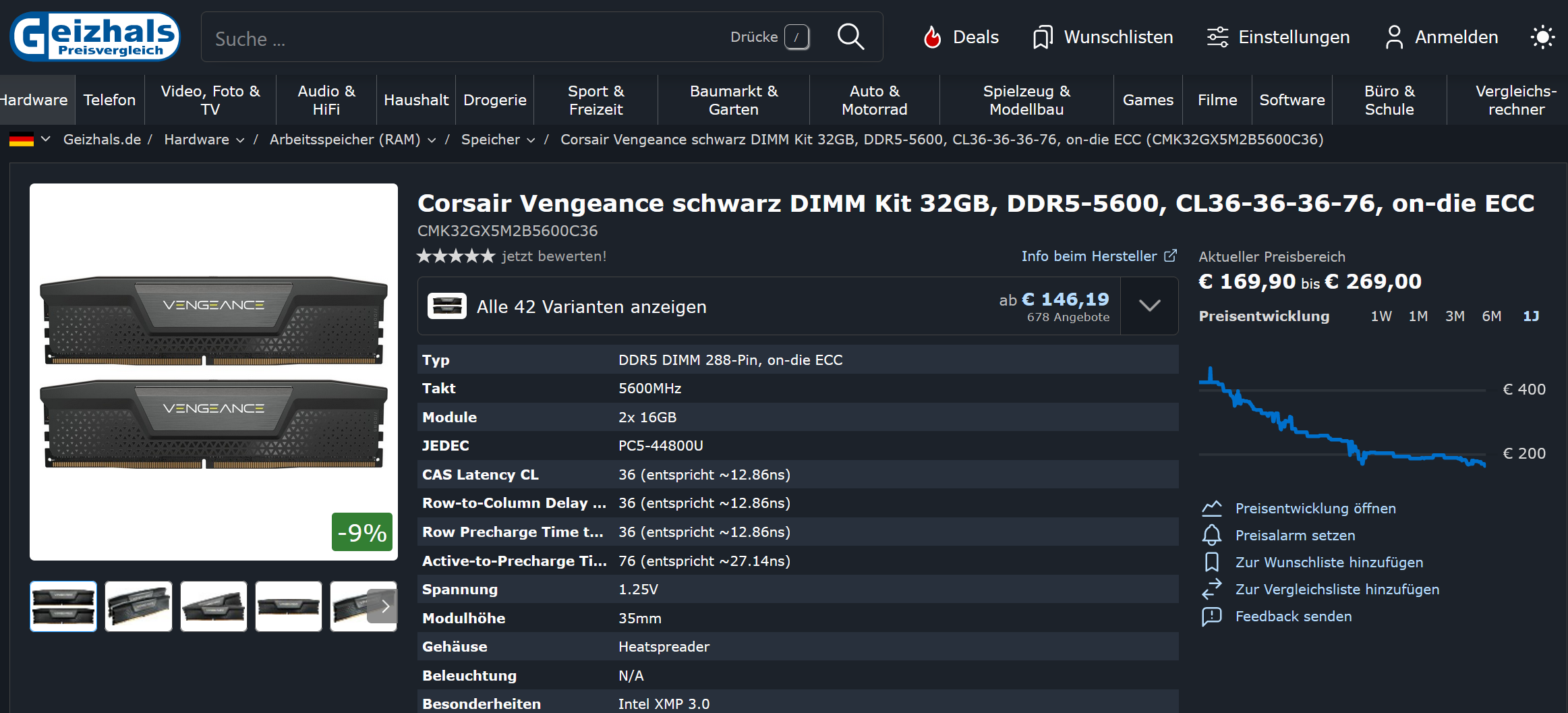Click the German flag country icon
Screen dimensions: 1568x713
22,140
